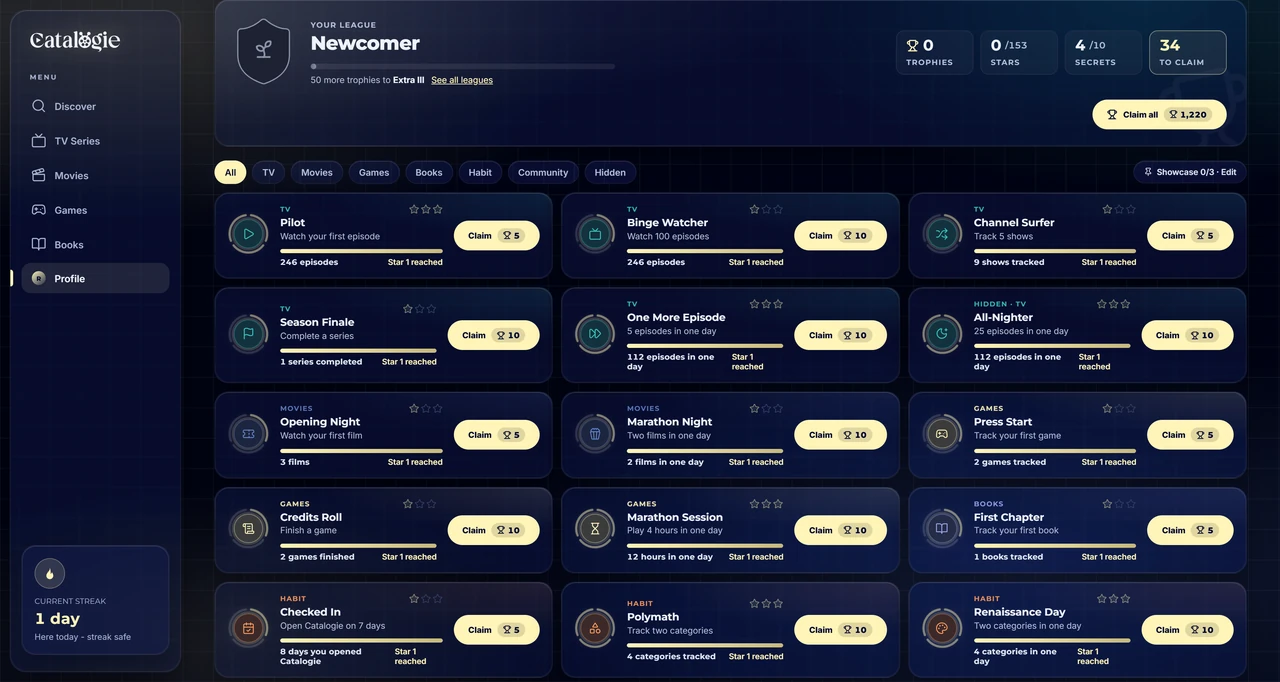Go to TV Series in sidebar
The image size is (1280, 682).
(x=95, y=141)
